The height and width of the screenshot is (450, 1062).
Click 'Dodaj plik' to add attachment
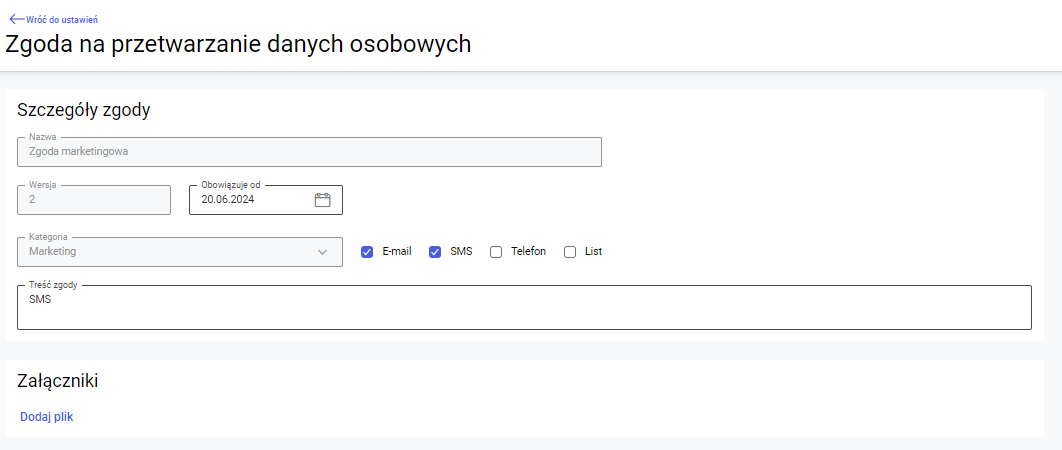coord(47,417)
